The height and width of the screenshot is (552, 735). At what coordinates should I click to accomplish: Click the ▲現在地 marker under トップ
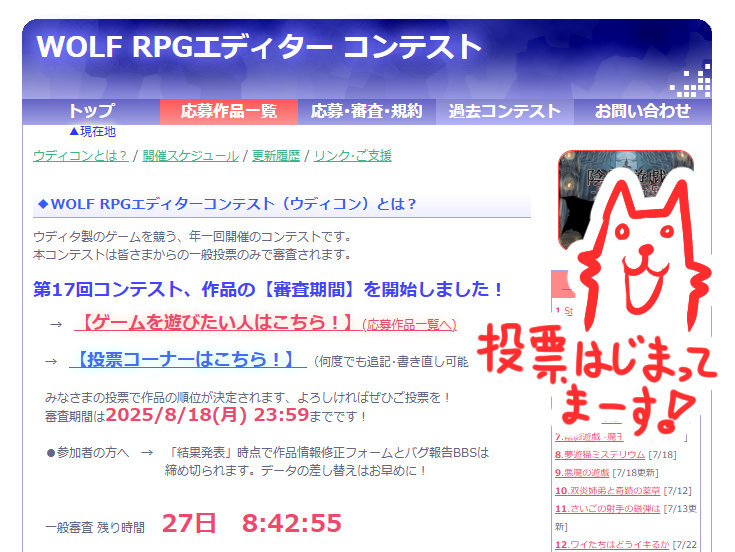(92, 132)
